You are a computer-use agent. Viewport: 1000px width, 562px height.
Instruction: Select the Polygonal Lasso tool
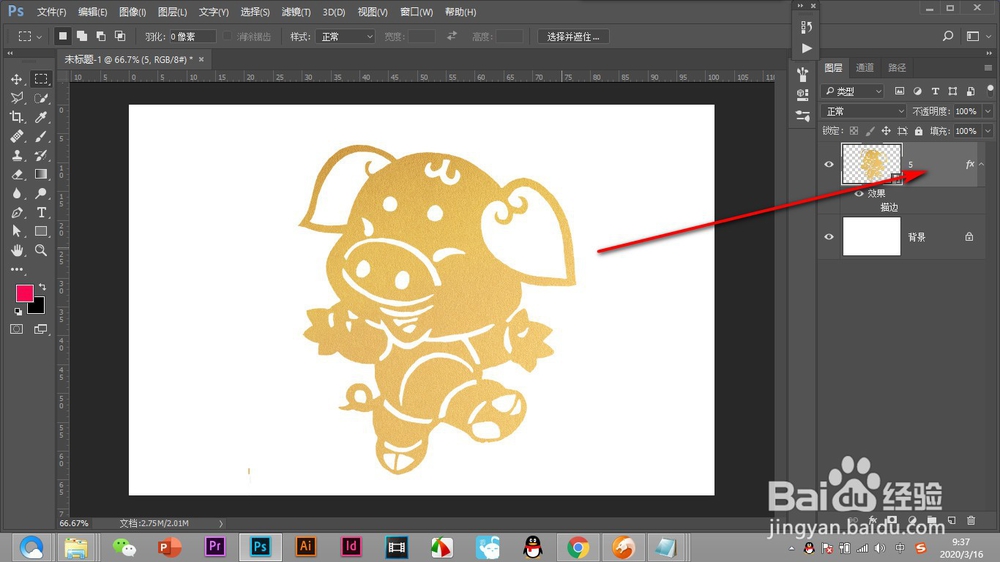17,98
